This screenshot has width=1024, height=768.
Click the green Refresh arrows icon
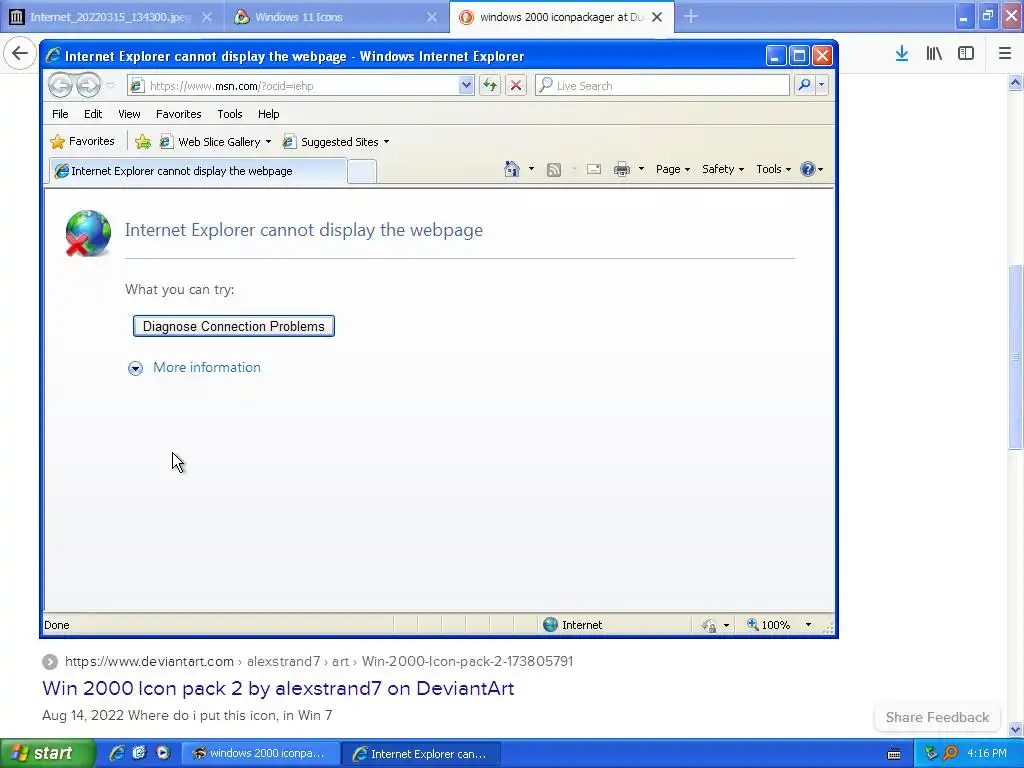pyautogui.click(x=489, y=86)
